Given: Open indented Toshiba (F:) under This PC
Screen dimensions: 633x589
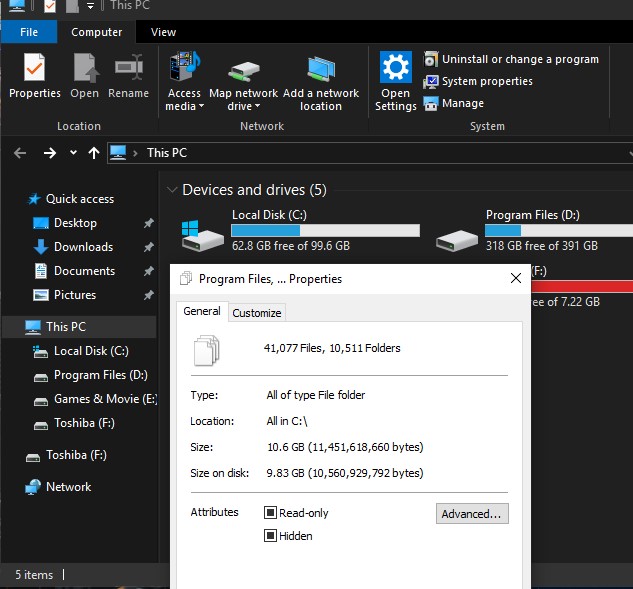Looking at the screenshot, I should (84, 423).
